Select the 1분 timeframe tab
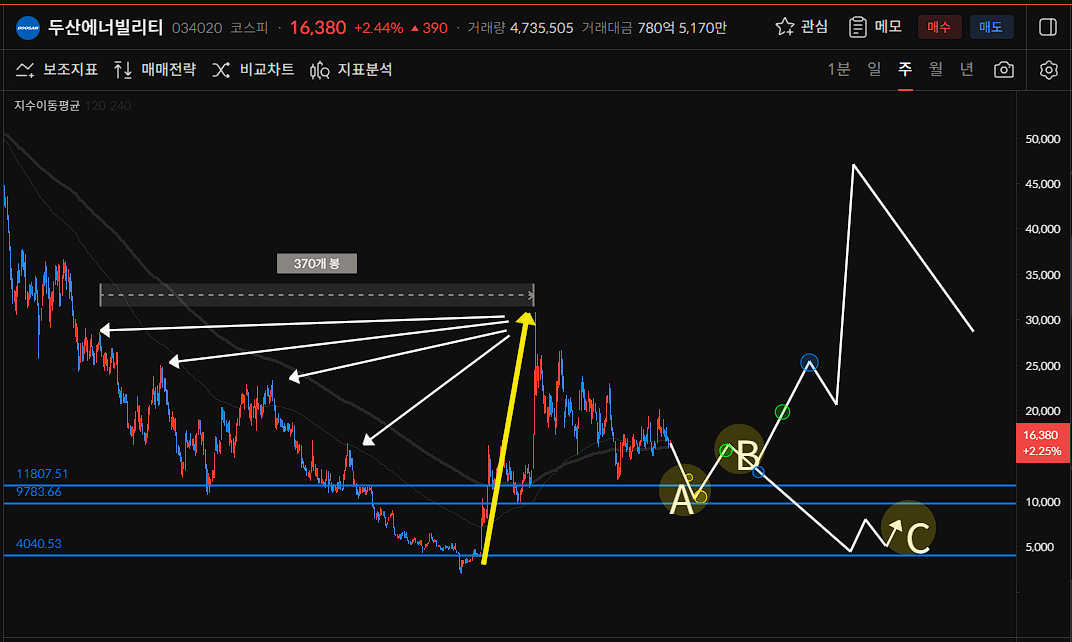 coord(839,69)
